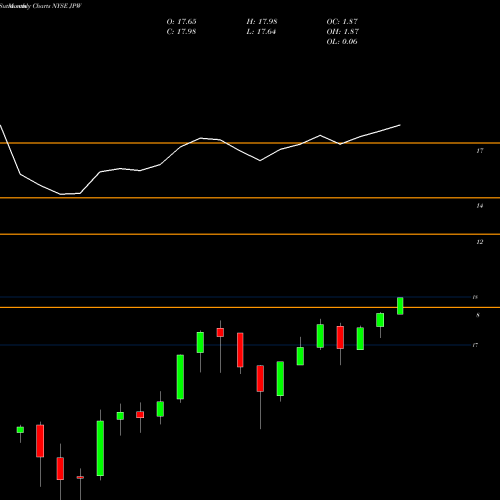Click the small '18' price label by the blue line
Viewport: 500px width, 500px height.
tap(475, 297)
